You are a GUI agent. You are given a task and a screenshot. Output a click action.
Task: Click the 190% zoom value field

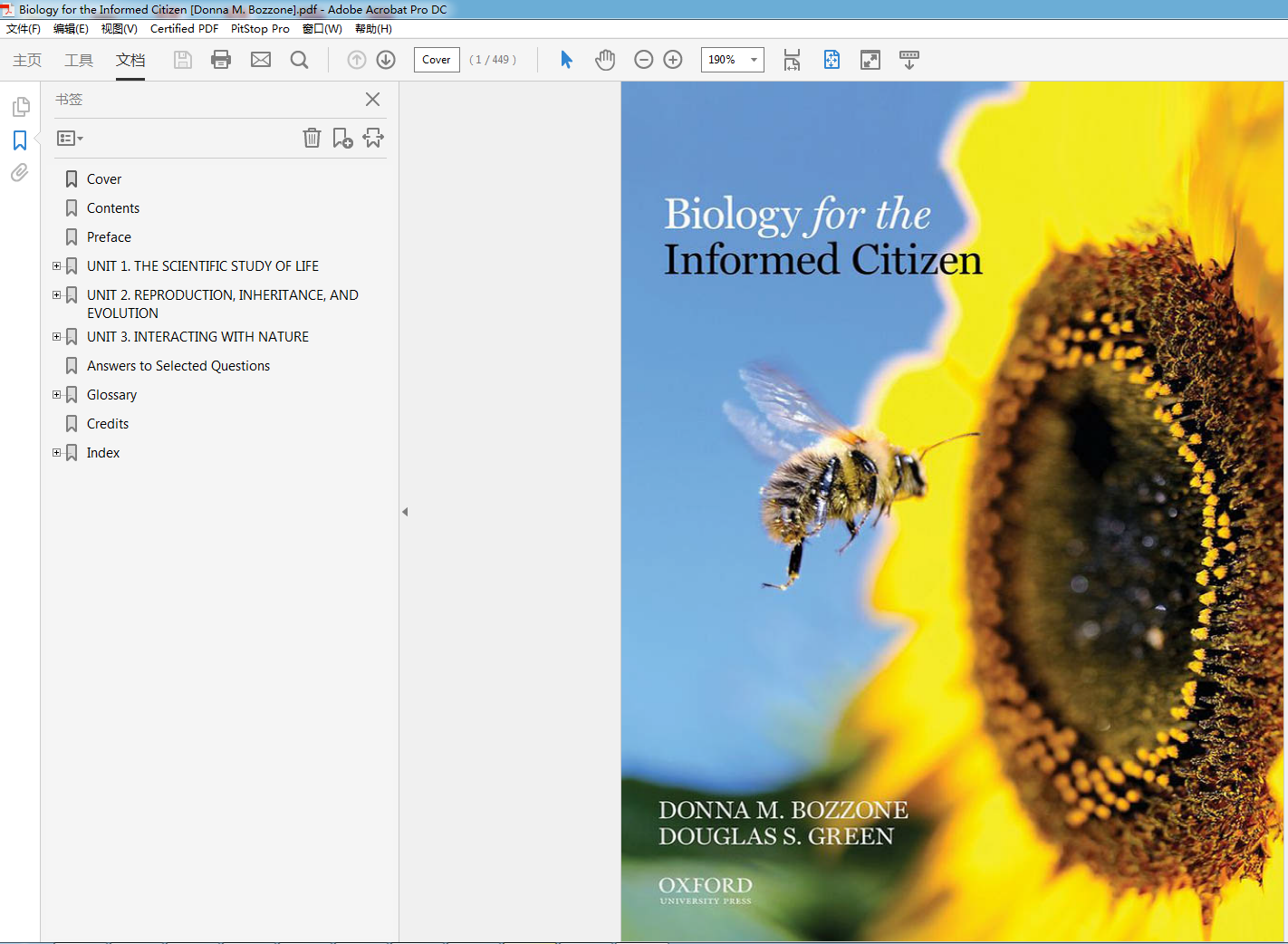coord(722,60)
